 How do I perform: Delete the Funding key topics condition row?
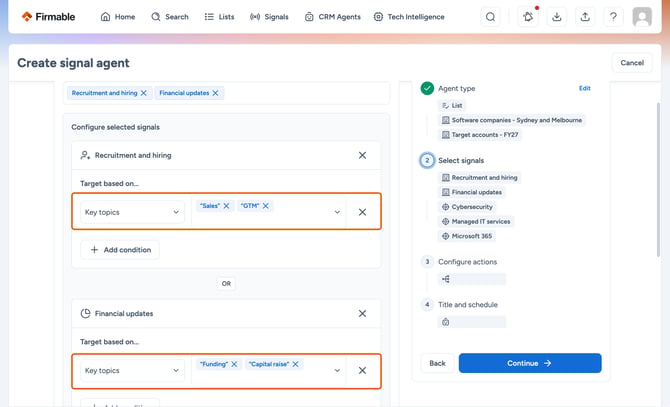click(x=362, y=371)
